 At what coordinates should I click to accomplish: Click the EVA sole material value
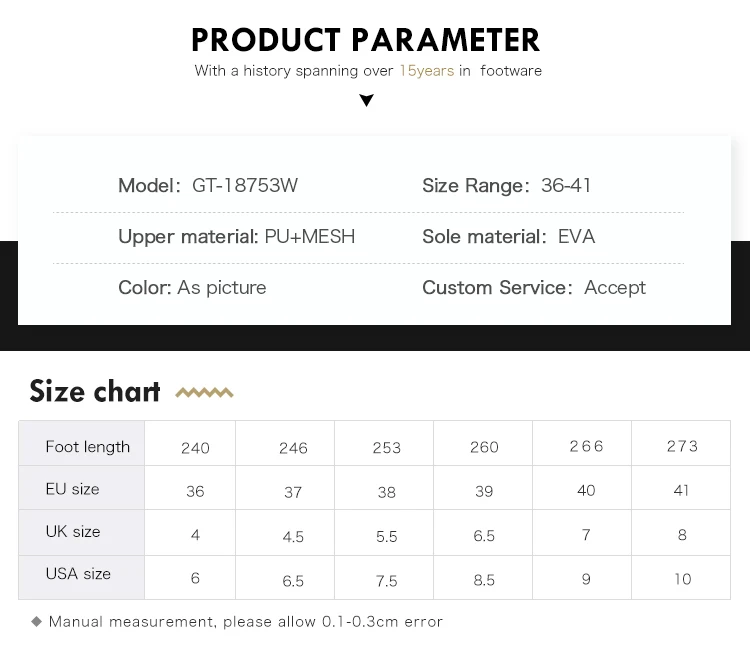click(x=576, y=237)
